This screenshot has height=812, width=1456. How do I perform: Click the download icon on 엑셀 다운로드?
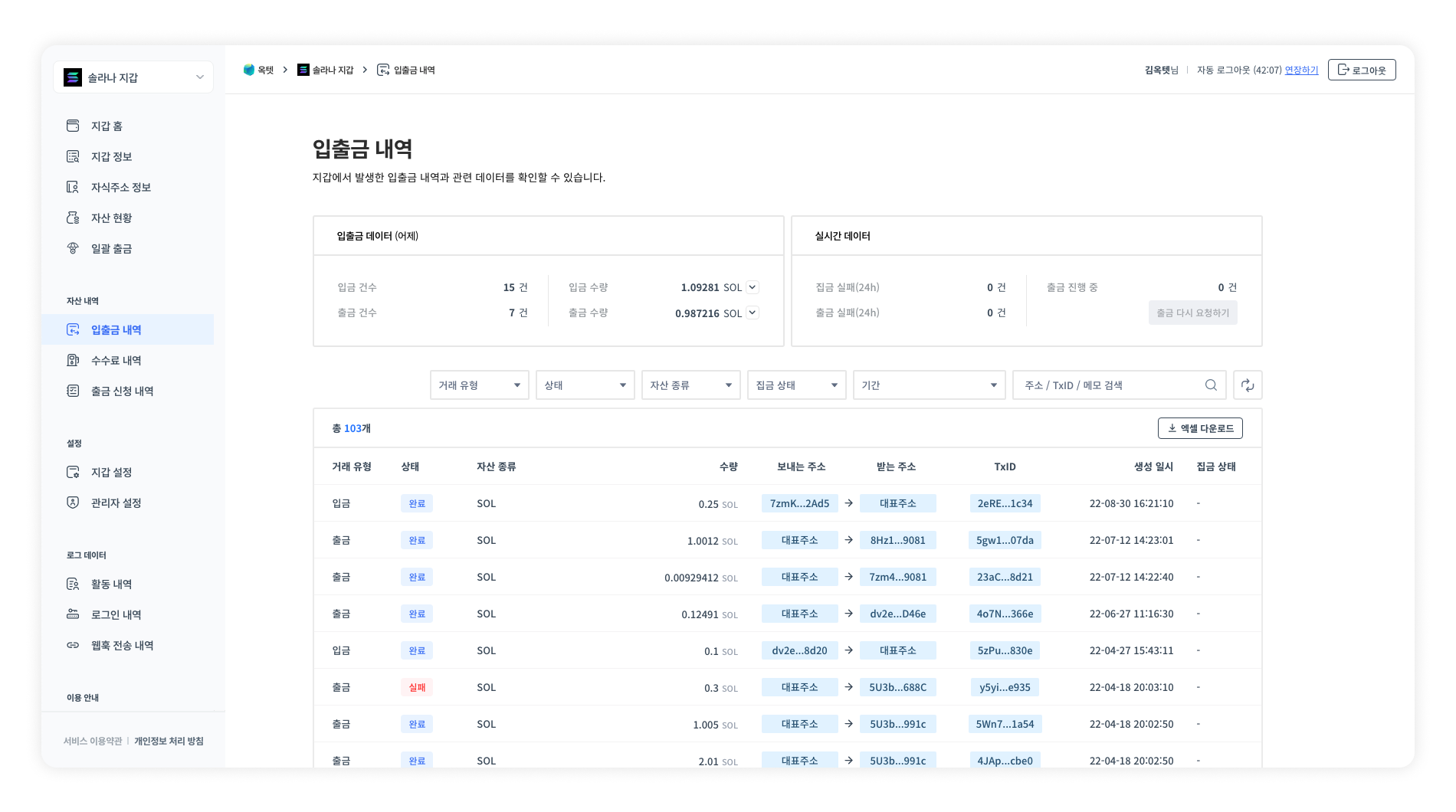[1172, 428]
